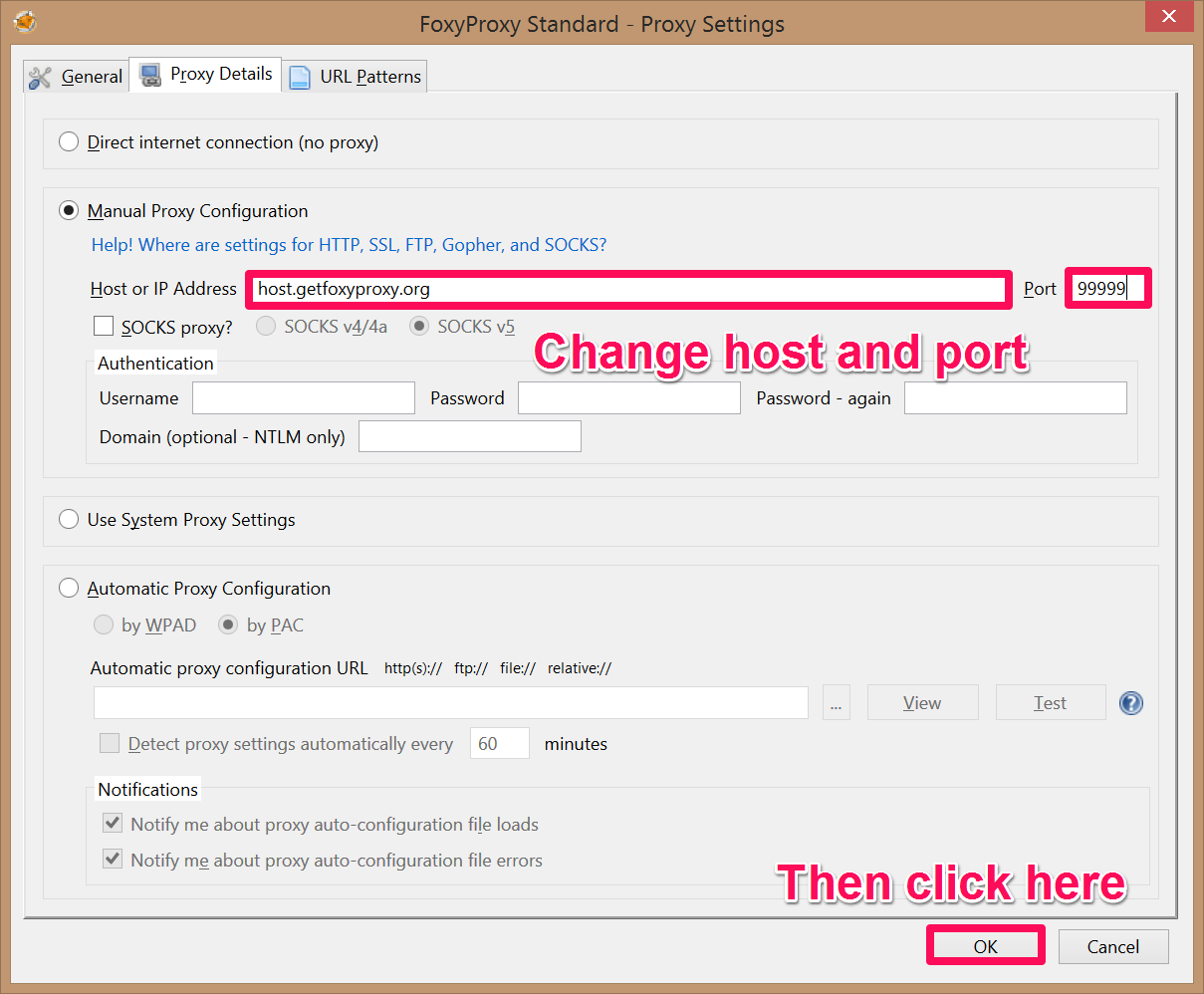Viewport: 1204px width, 994px height.
Task: Click the wrench icon on General tab
Action: pos(41,77)
